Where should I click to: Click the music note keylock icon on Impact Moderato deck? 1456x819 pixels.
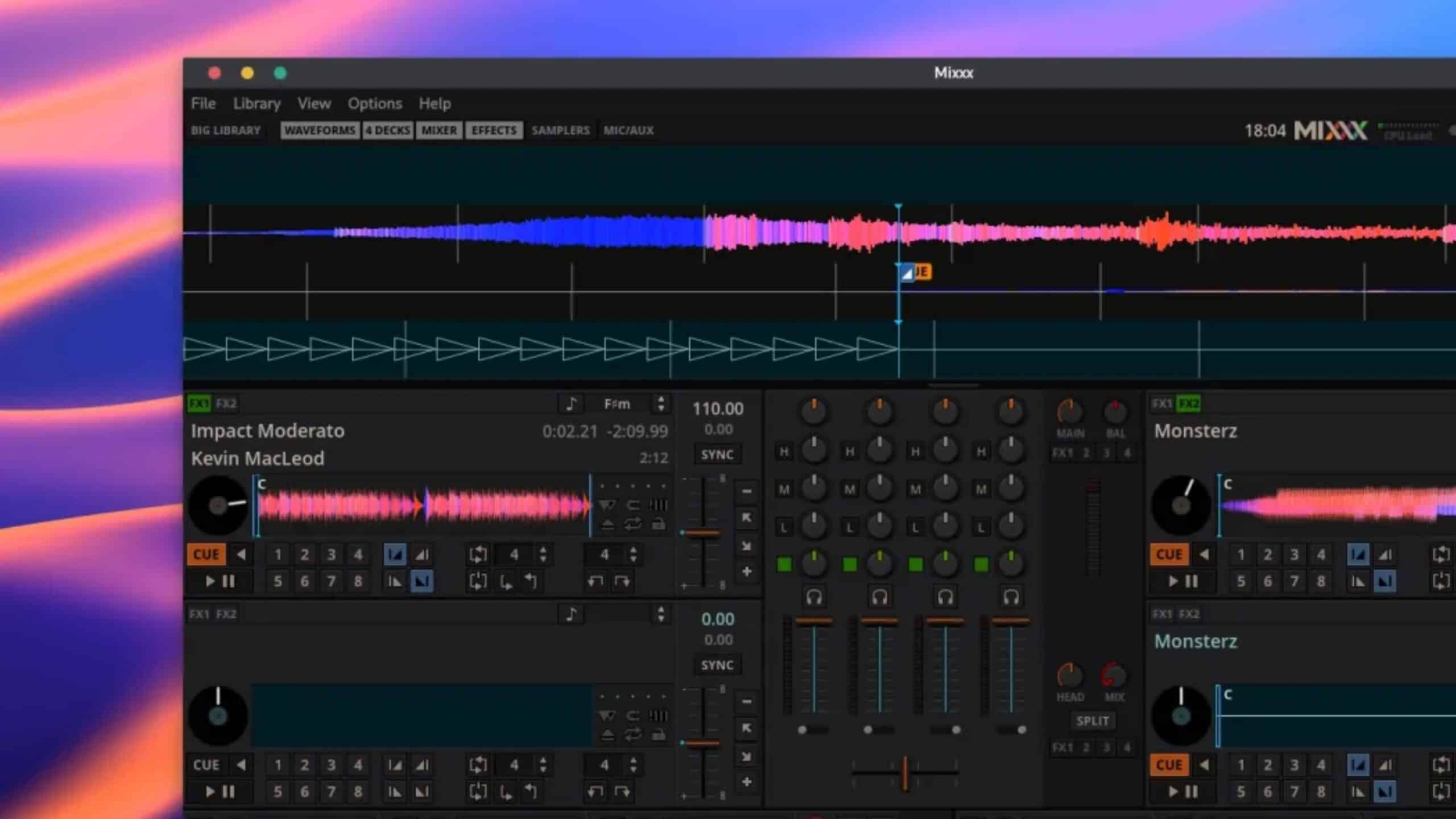click(571, 404)
